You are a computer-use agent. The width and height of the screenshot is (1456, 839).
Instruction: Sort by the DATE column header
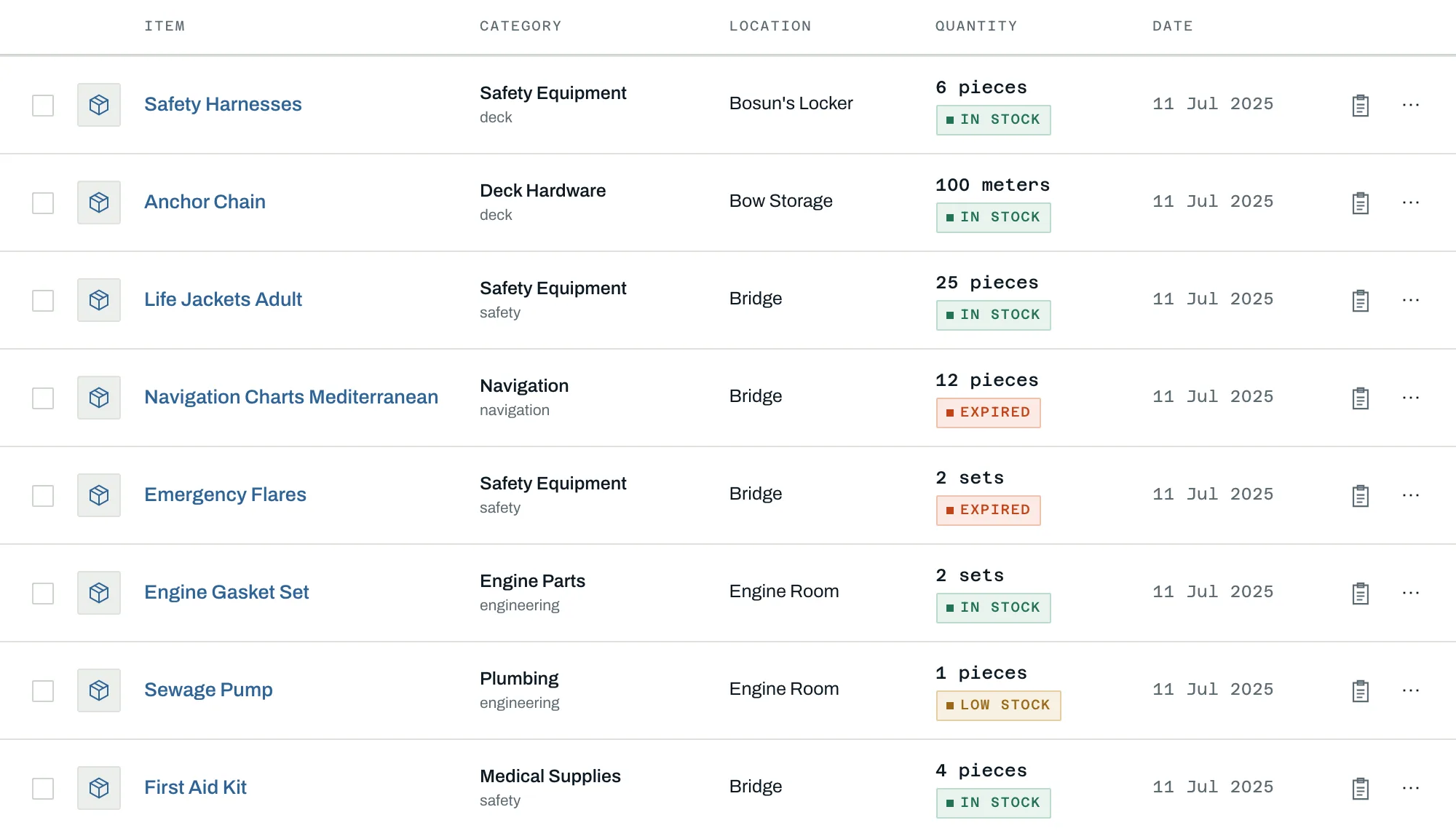(x=1172, y=26)
